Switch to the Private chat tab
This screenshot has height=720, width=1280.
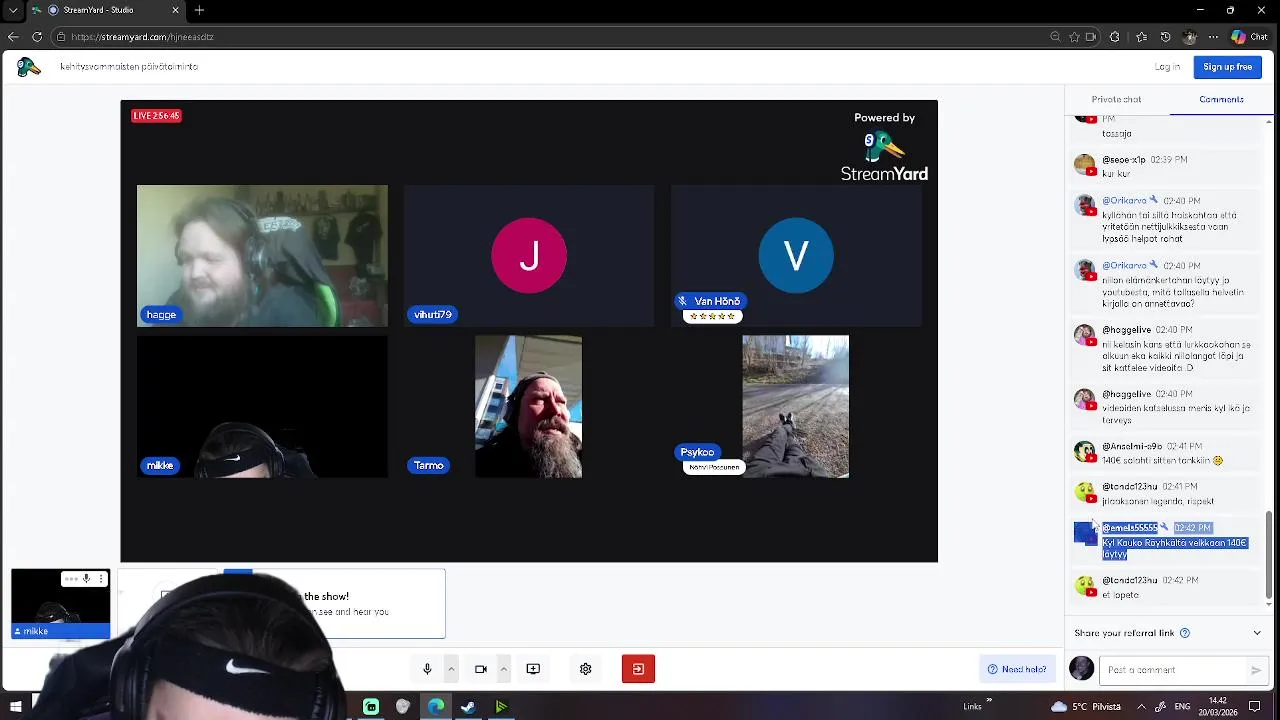[x=1116, y=99]
